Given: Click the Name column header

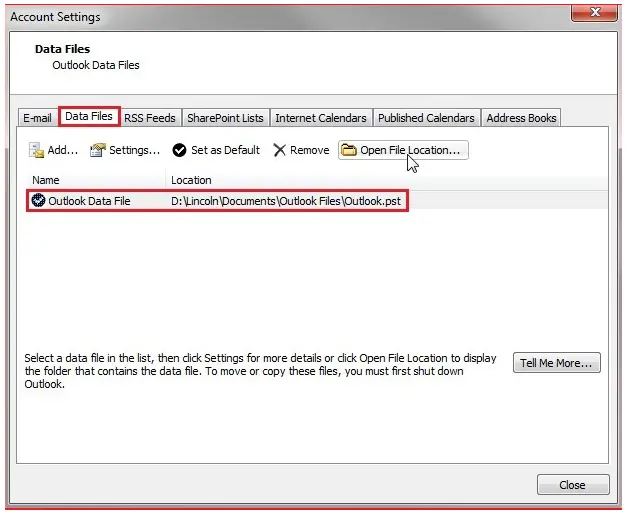Looking at the screenshot, I should (46, 180).
